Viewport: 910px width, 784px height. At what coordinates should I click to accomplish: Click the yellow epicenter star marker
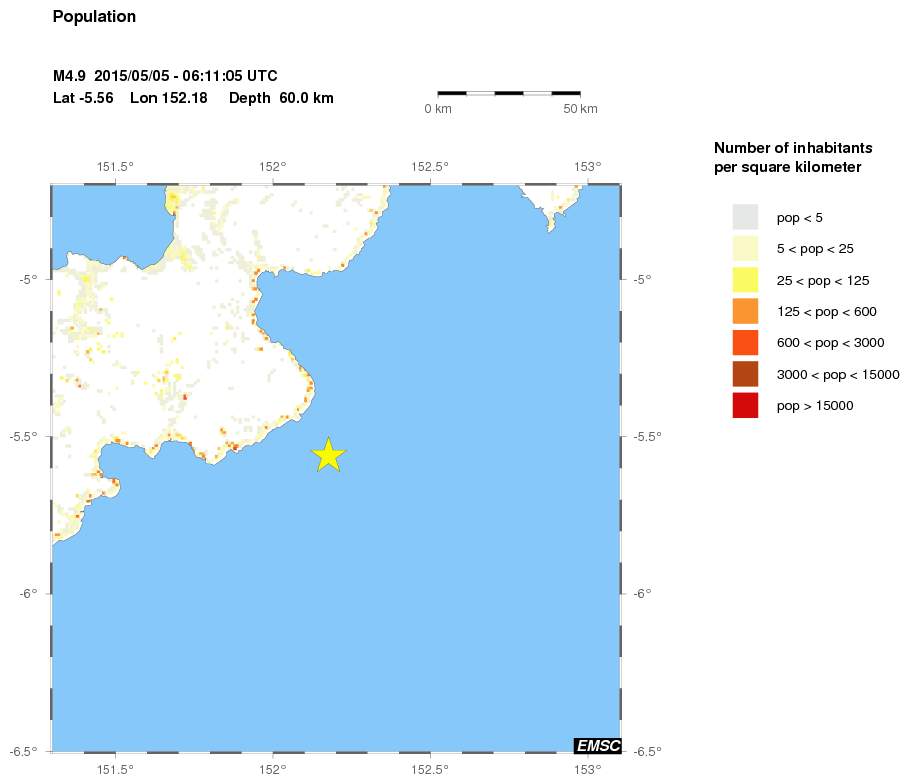click(328, 455)
